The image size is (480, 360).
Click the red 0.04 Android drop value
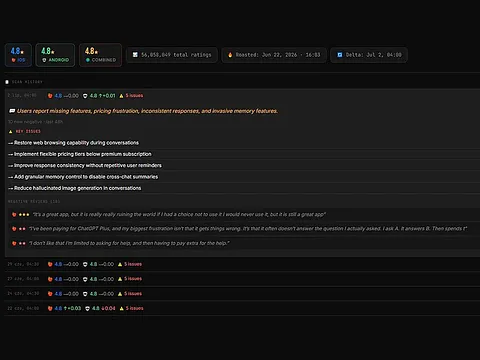pyautogui.click(x=108, y=308)
